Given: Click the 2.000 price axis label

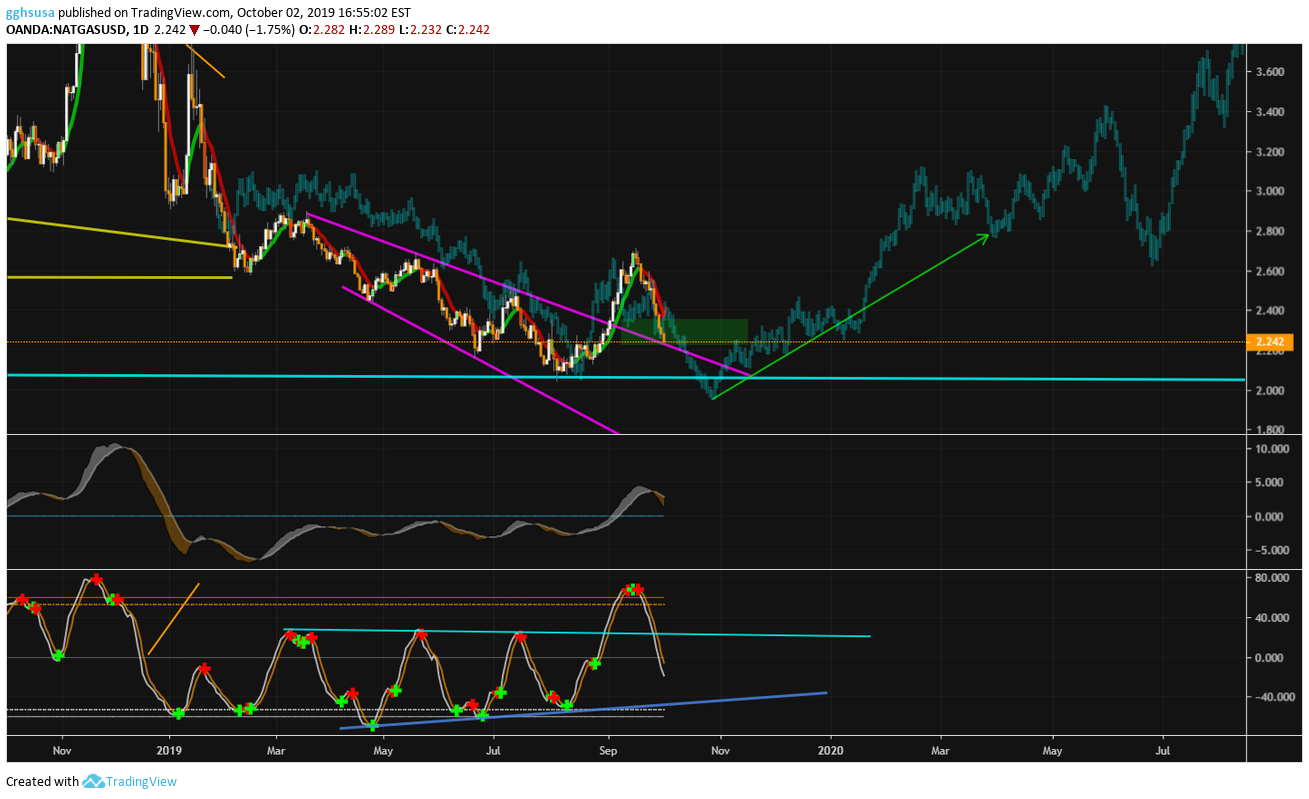Looking at the screenshot, I should [x=1272, y=390].
